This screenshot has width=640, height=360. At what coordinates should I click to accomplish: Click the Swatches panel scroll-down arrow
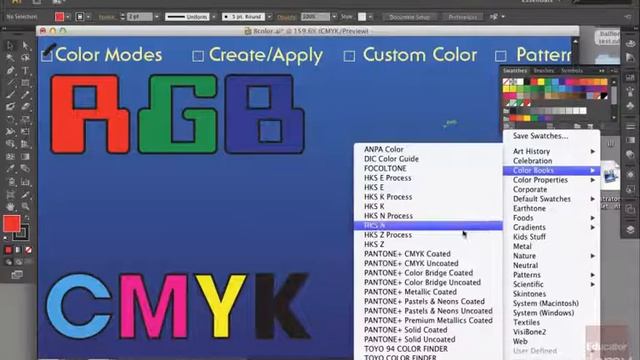tap(613, 118)
